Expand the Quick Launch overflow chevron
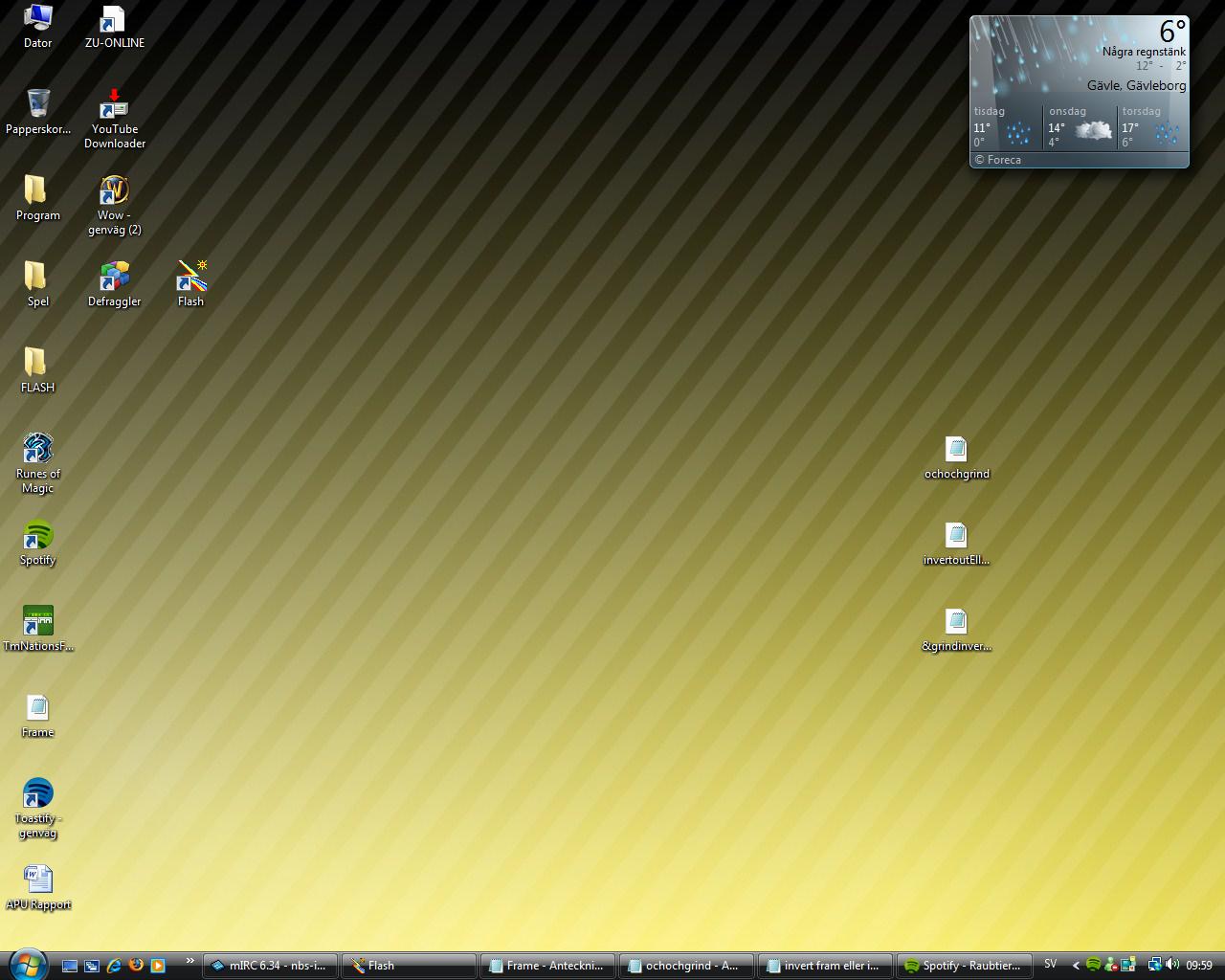This screenshot has height=980, width=1225. [189, 961]
